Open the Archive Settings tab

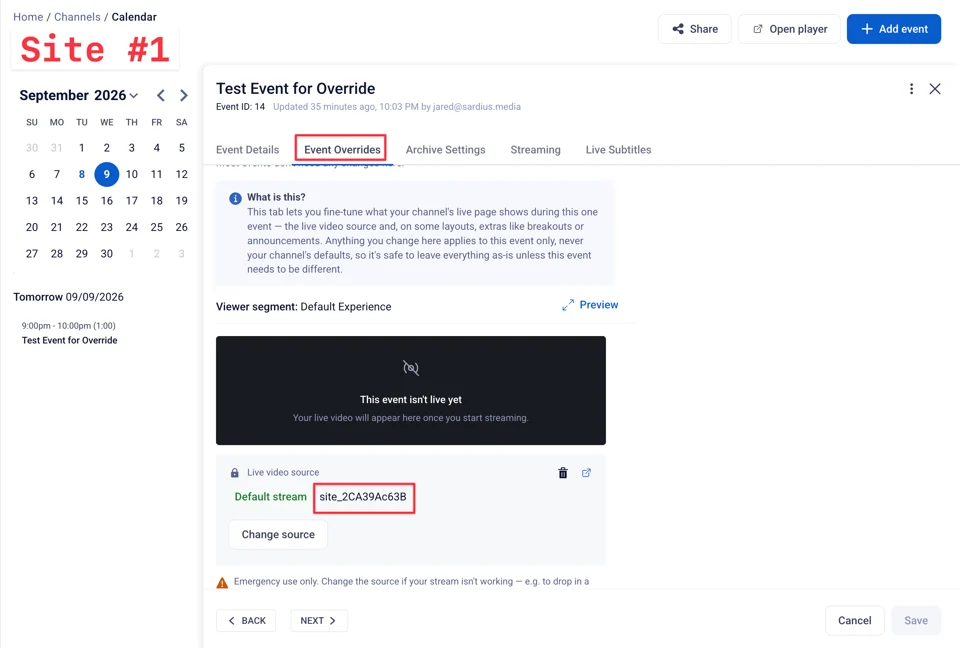(x=445, y=149)
